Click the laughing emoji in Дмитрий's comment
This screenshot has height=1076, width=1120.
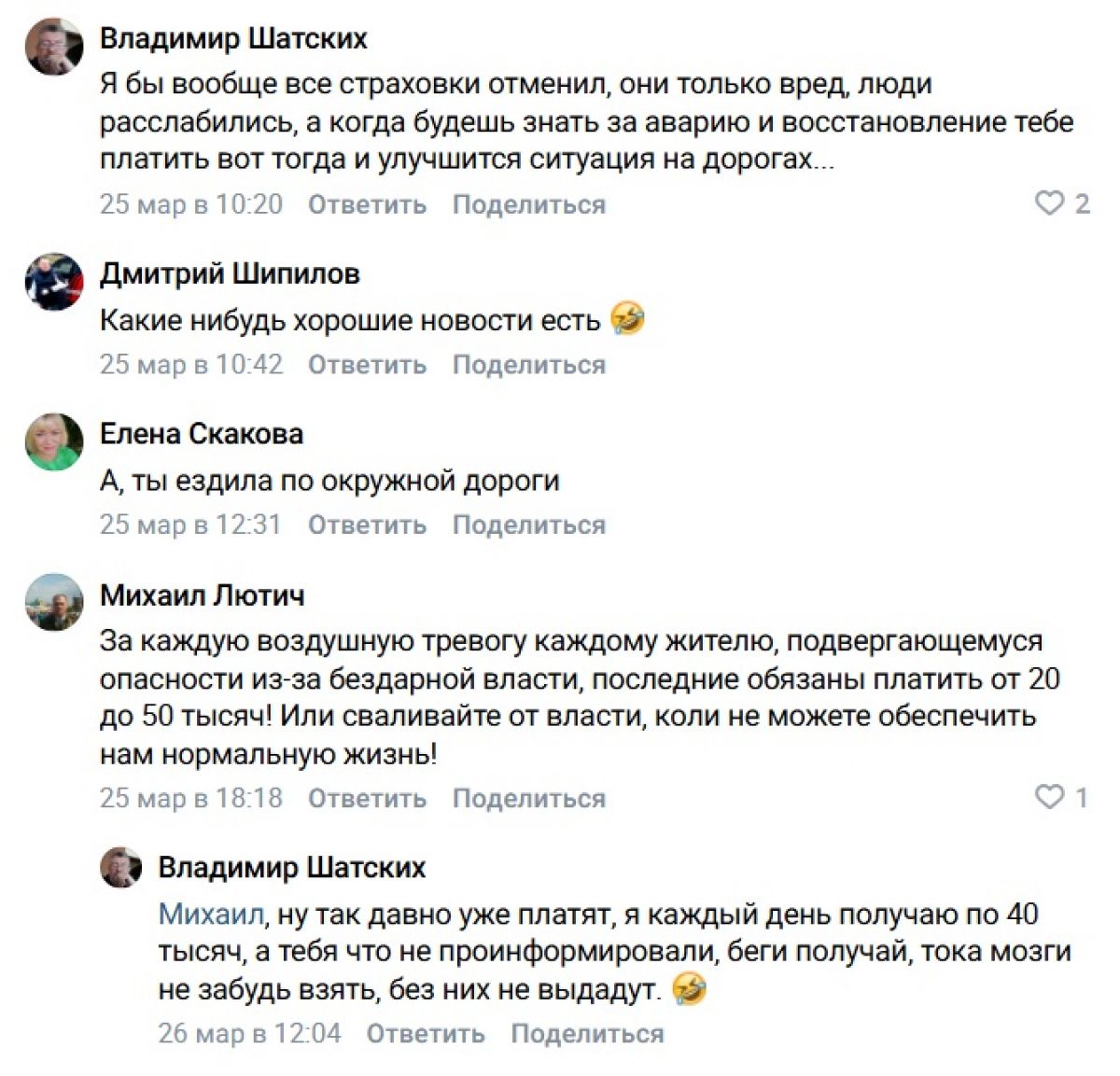(x=627, y=320)
